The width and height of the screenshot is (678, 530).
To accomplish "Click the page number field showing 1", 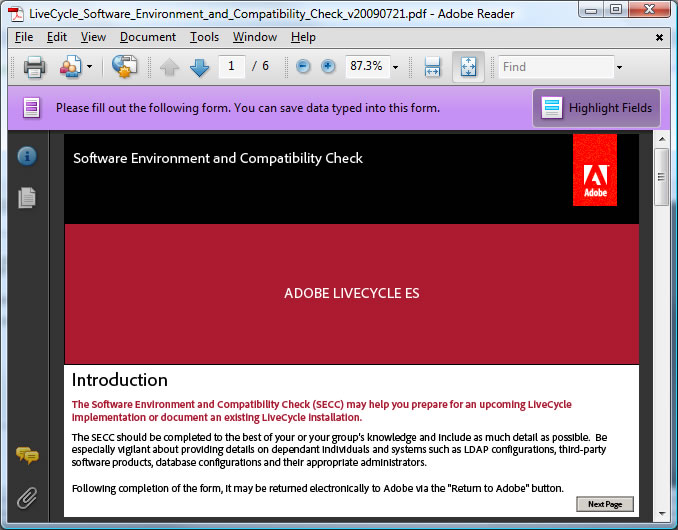I will [x=232, y=67].
